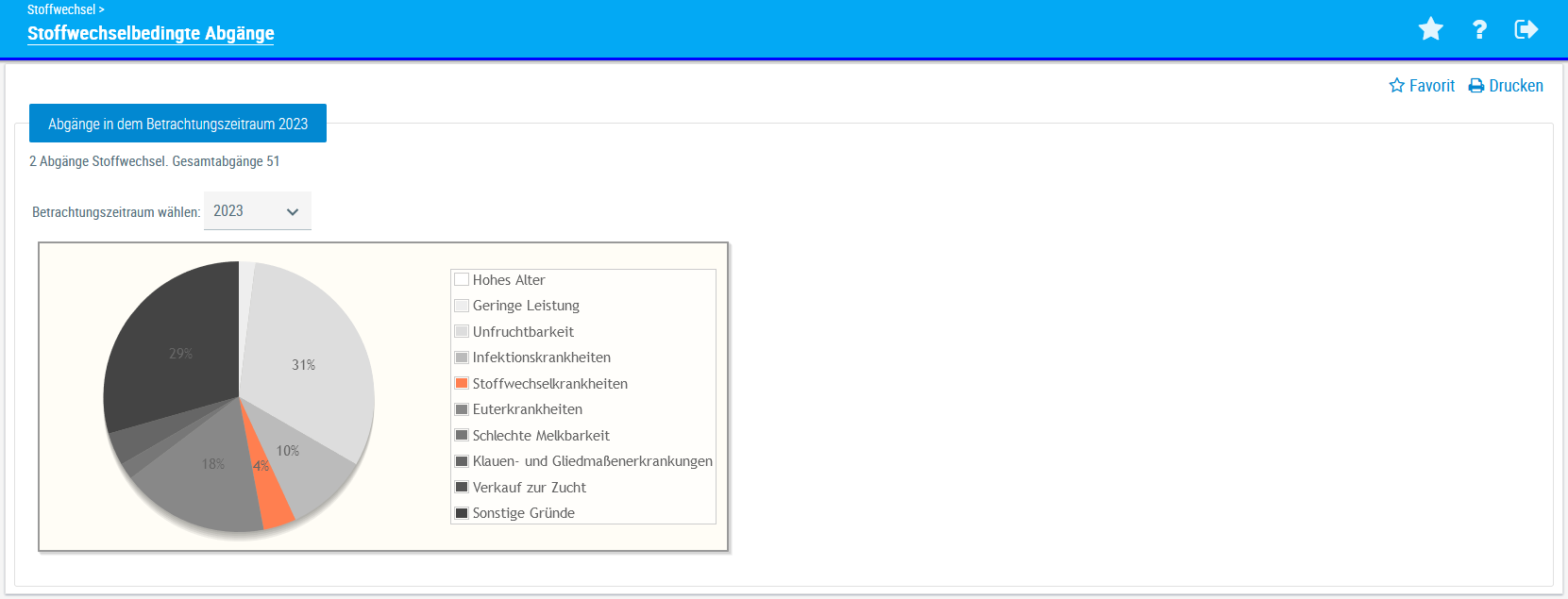Screen dimensions: 1568x599
Task: Click the Hohes Alter legend swatch
Action: pyautogui.click(x=462, y=279)
